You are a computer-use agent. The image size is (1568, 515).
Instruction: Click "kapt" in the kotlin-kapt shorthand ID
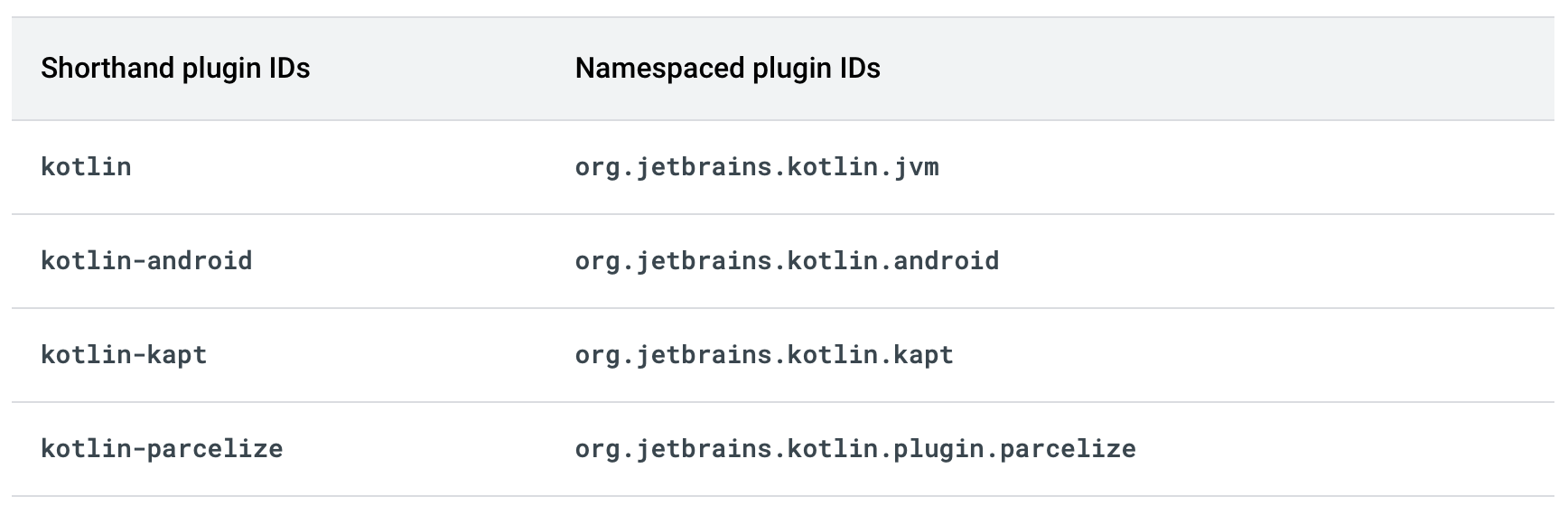tap(177, 355)
